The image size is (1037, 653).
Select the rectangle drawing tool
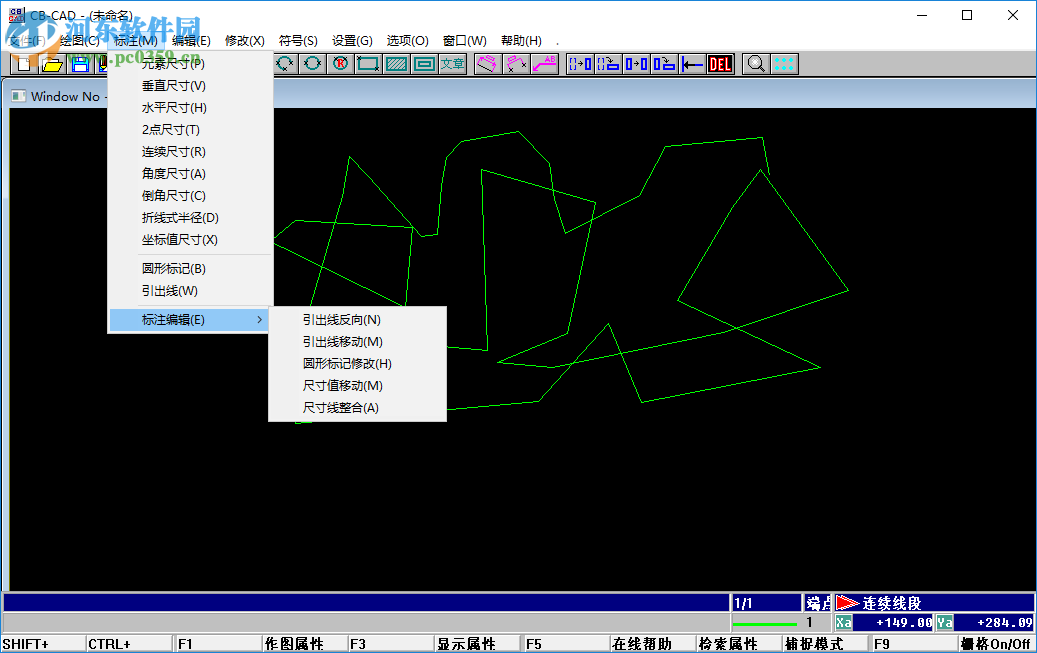pos(368,63)
